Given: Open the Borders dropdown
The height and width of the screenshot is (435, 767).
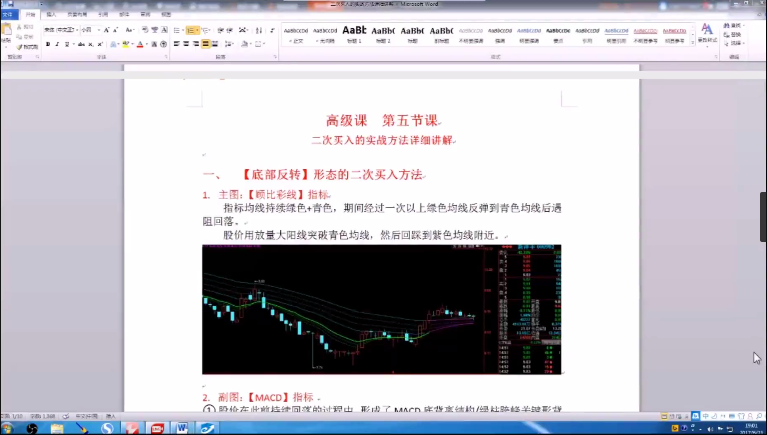Looking at the screenshot, I should 264,44.
